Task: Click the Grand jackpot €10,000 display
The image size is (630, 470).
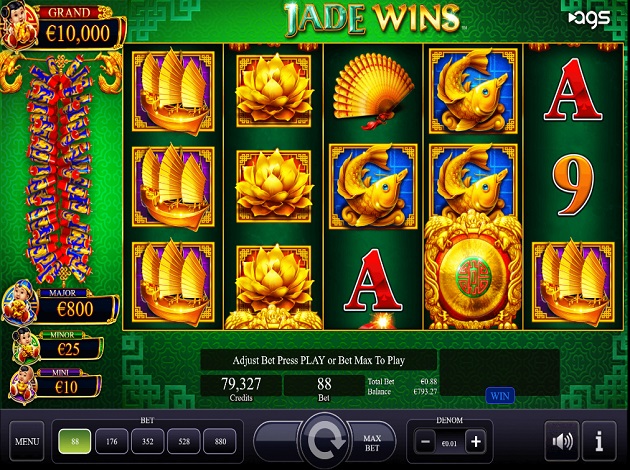Action: [x=77, y=33]
